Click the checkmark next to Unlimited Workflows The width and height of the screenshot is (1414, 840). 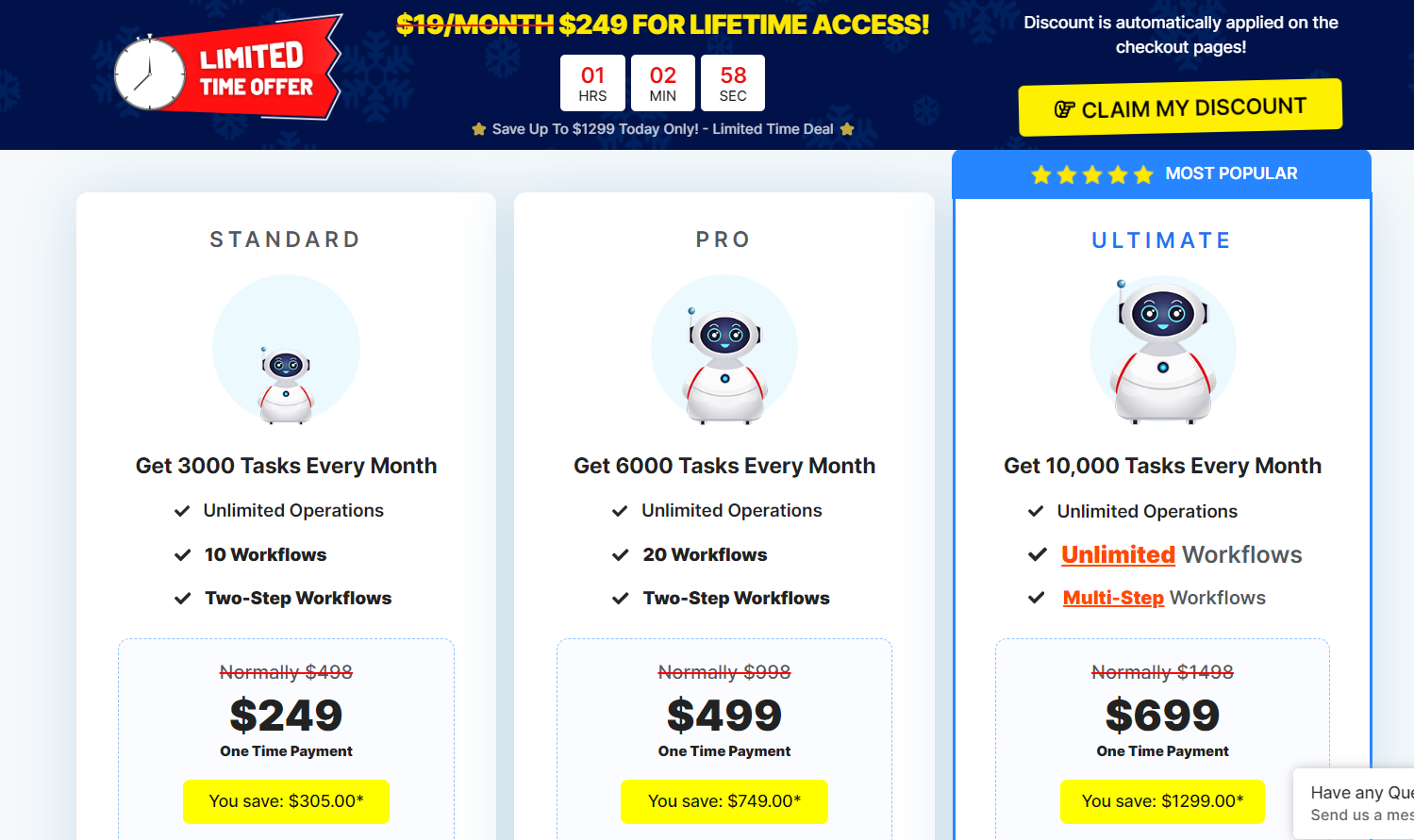(1037, 554)
